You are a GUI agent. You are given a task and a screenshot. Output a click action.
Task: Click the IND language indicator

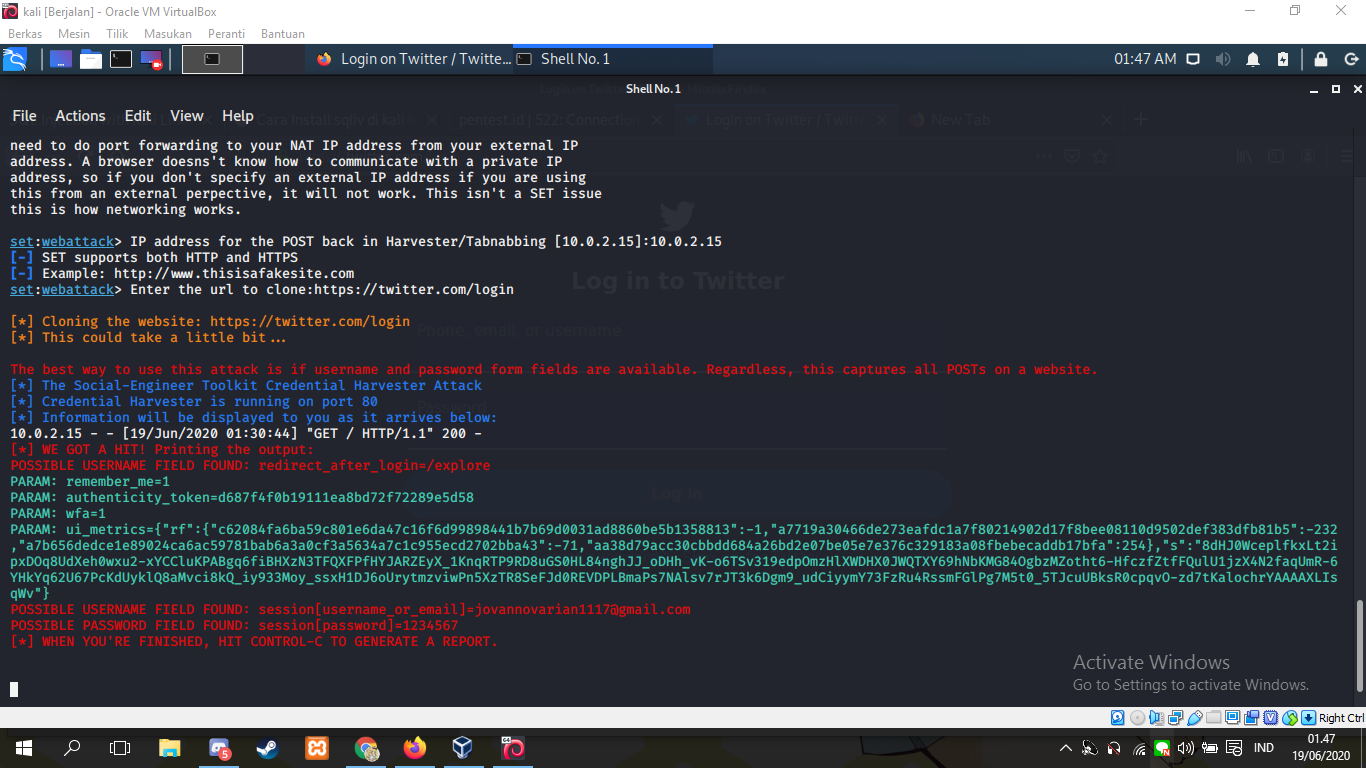tap(1264, 748)
